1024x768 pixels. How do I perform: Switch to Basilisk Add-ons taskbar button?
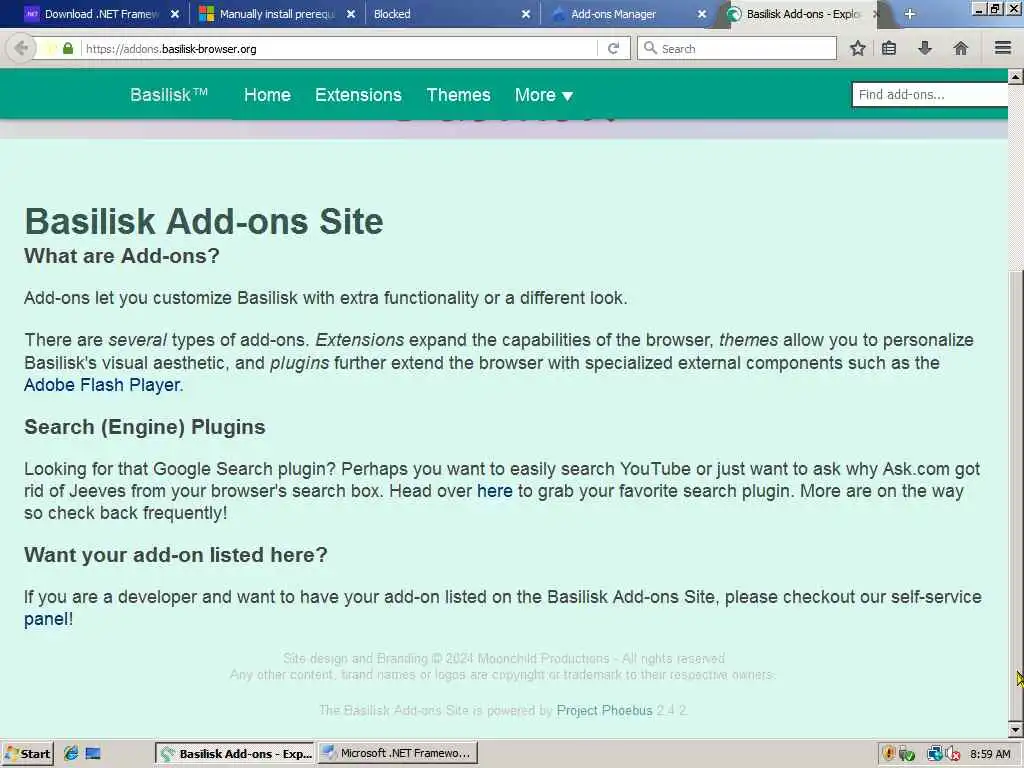tap(235, 753)
